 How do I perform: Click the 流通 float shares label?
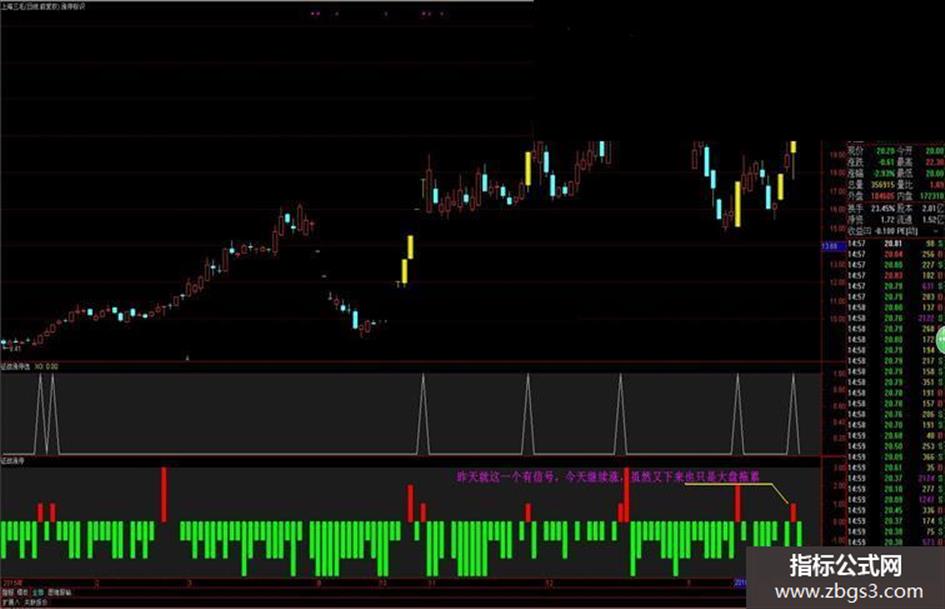pyautogui.click(x=905, y=219)
